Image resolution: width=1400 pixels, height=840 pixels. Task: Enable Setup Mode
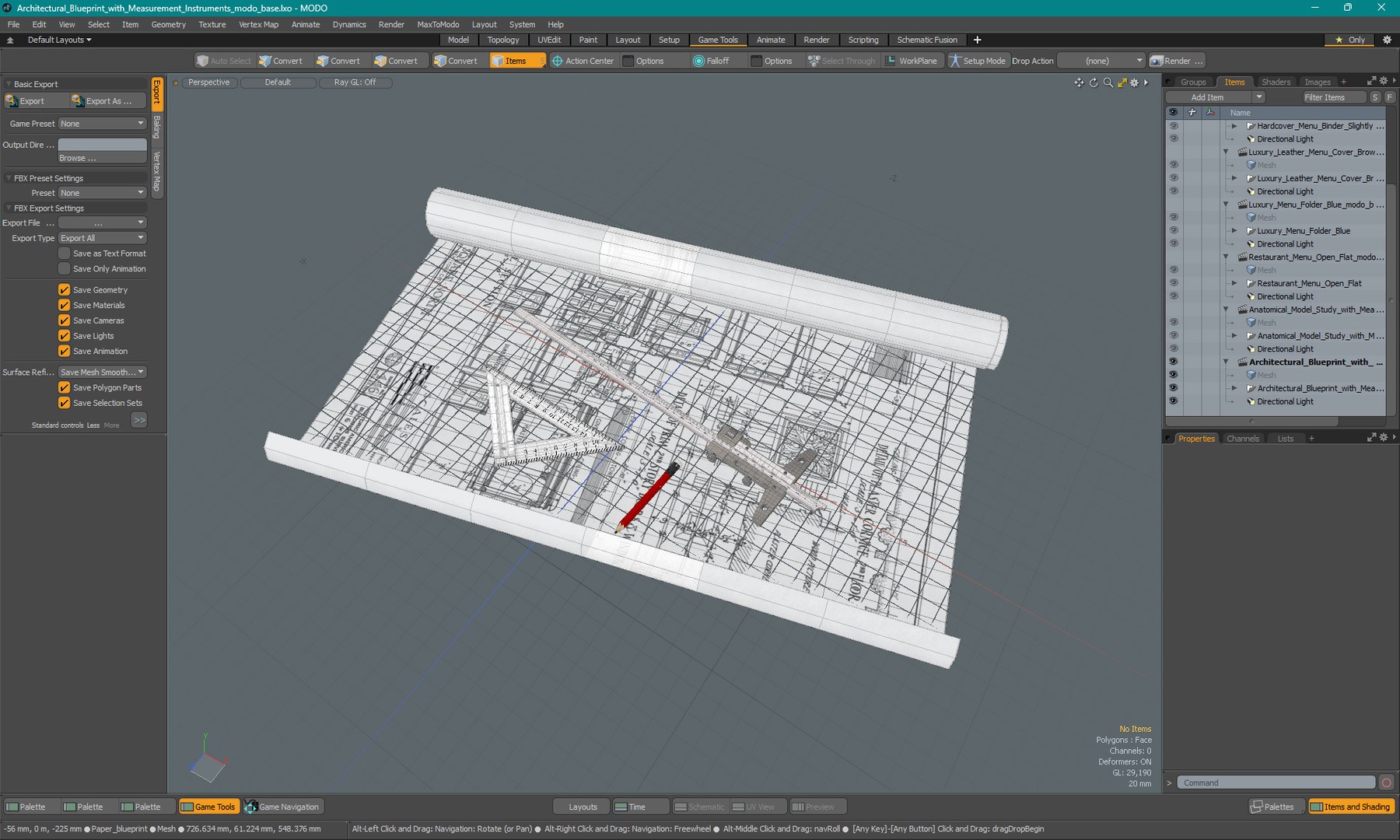978,61
